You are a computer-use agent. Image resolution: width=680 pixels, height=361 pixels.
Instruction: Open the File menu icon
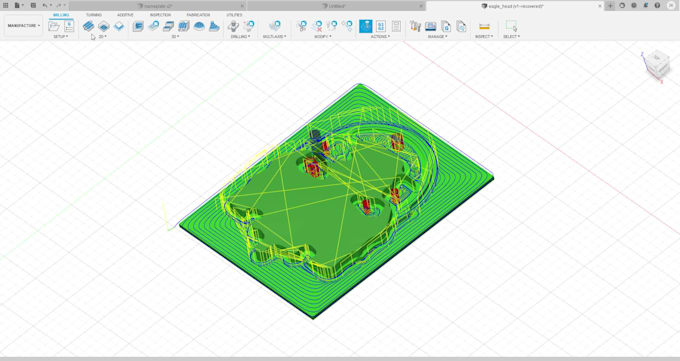click(x=18, y=6)
